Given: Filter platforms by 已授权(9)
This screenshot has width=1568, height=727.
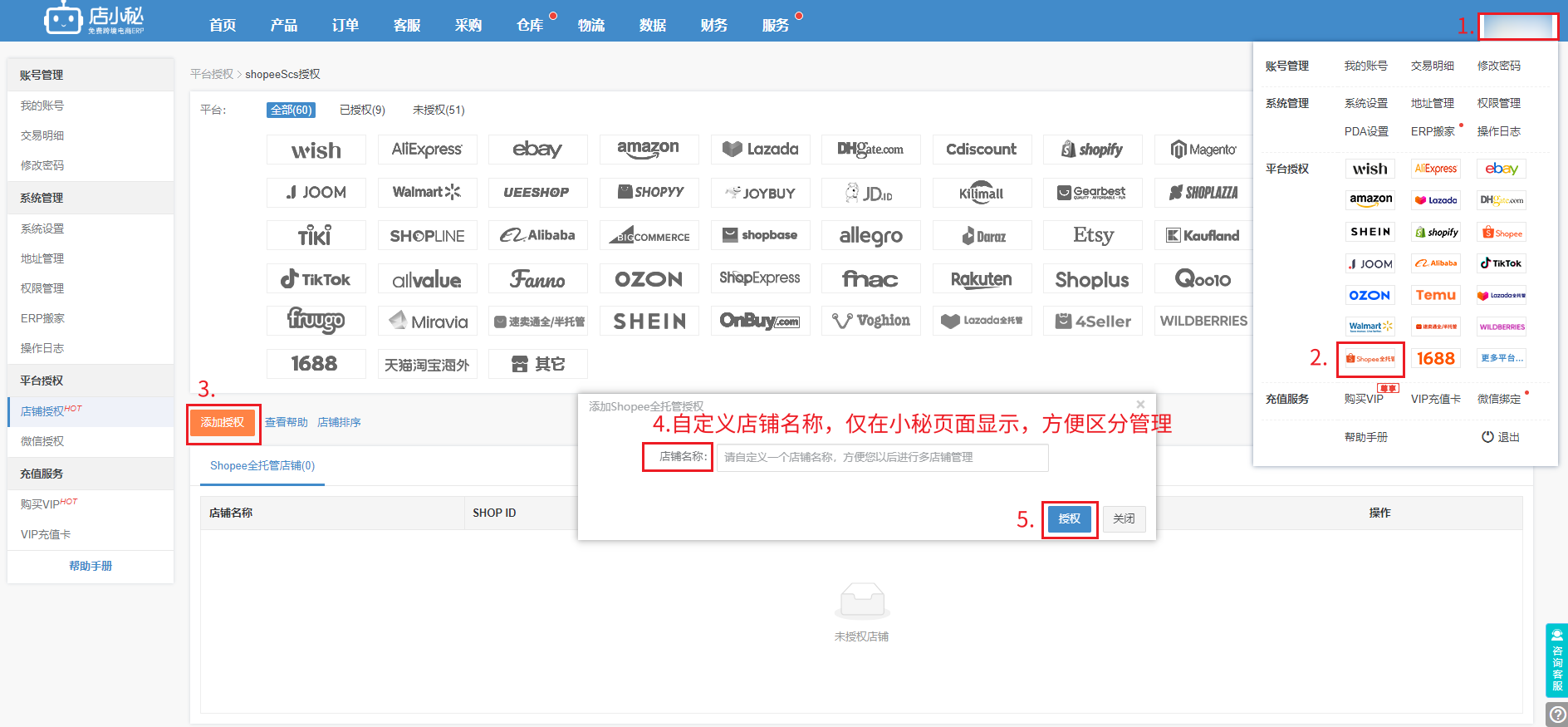Looking at the screenshot, I should pyautogui.click(x=362, y=110).
